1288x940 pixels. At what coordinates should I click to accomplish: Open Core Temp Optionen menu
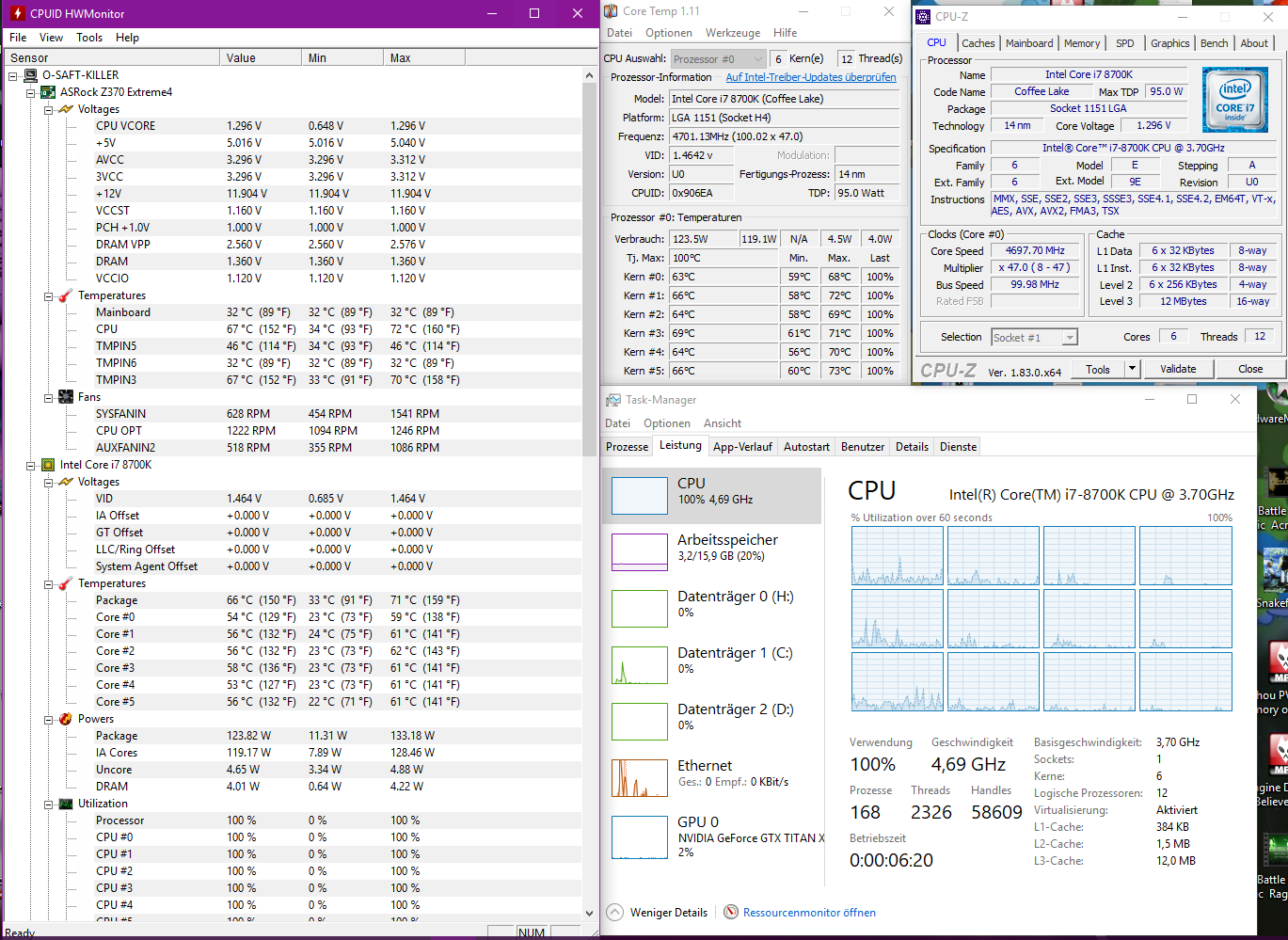669,32
